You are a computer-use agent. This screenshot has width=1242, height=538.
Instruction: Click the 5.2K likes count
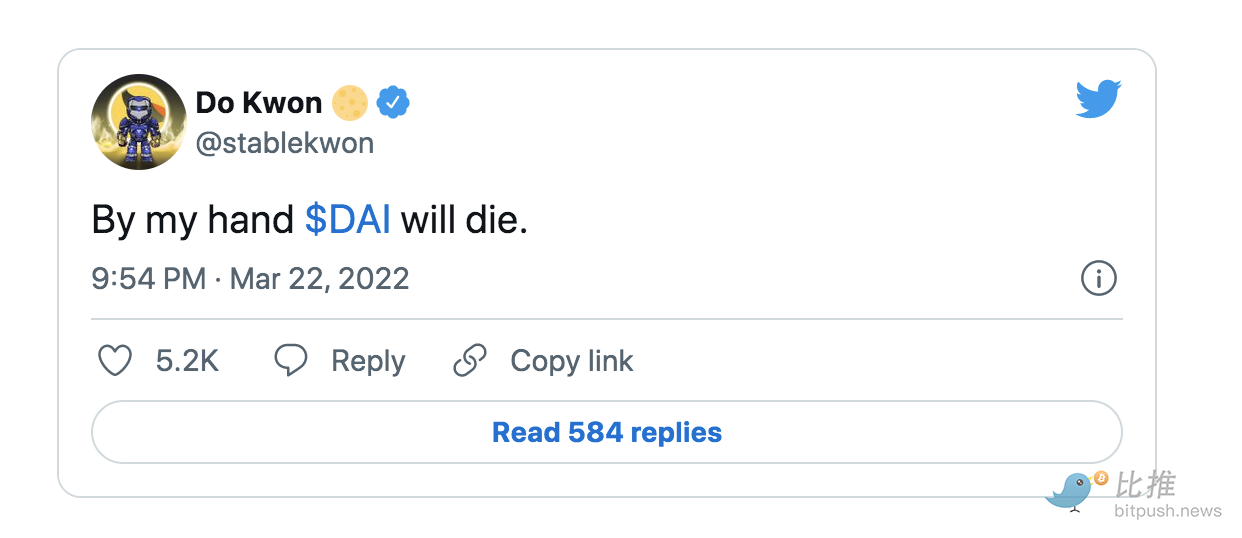pos(188,361)
